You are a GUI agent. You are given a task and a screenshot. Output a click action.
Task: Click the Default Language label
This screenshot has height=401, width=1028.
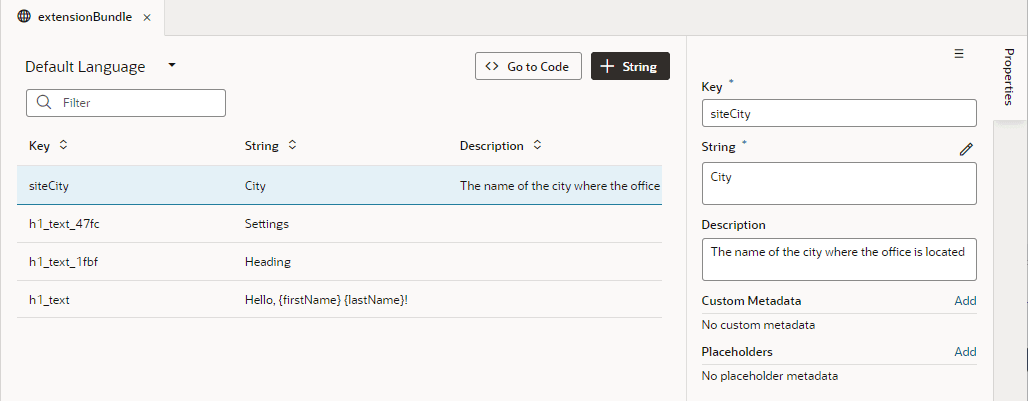tap(85, 67)
